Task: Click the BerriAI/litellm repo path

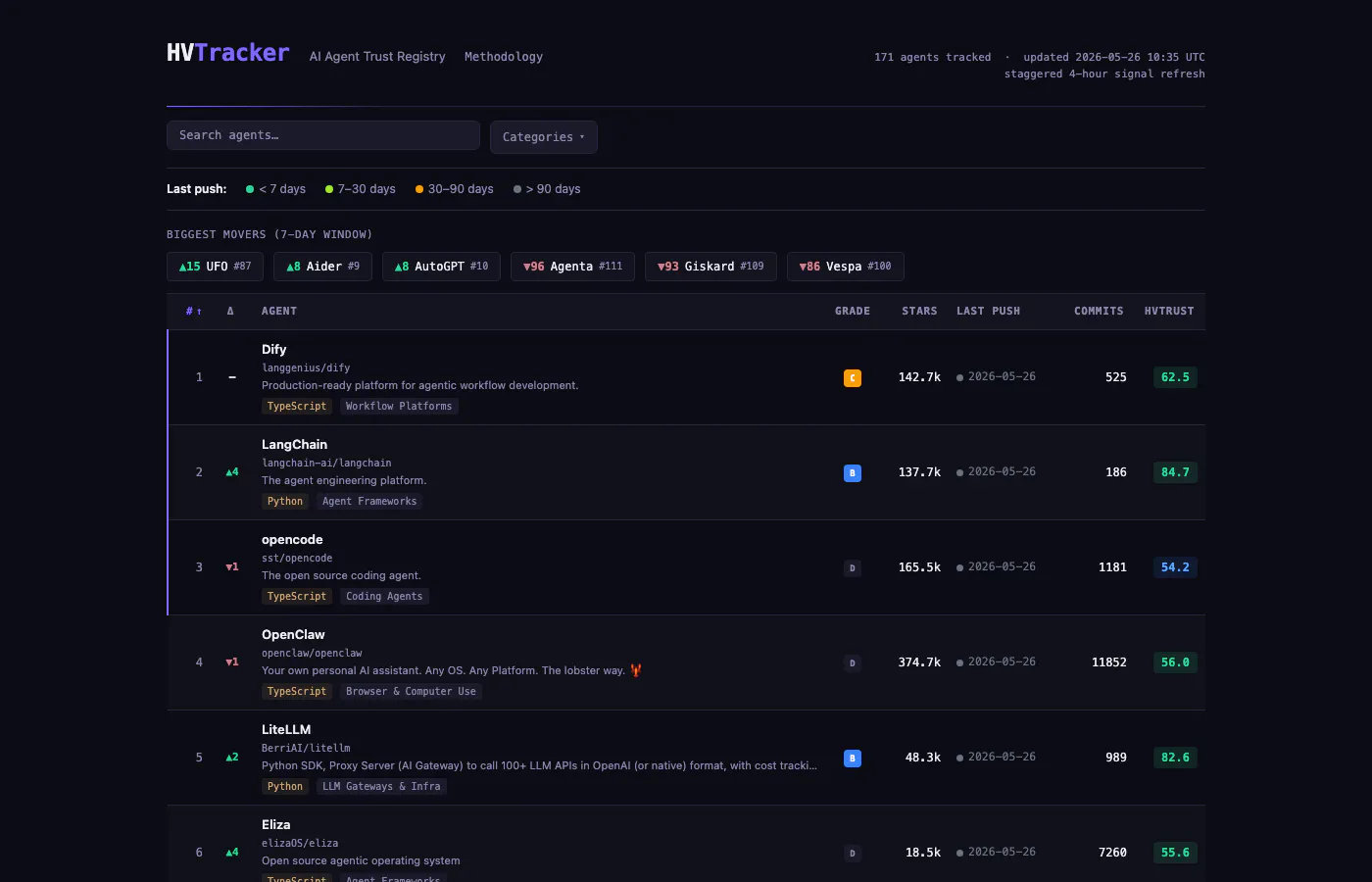Action: 306,749
